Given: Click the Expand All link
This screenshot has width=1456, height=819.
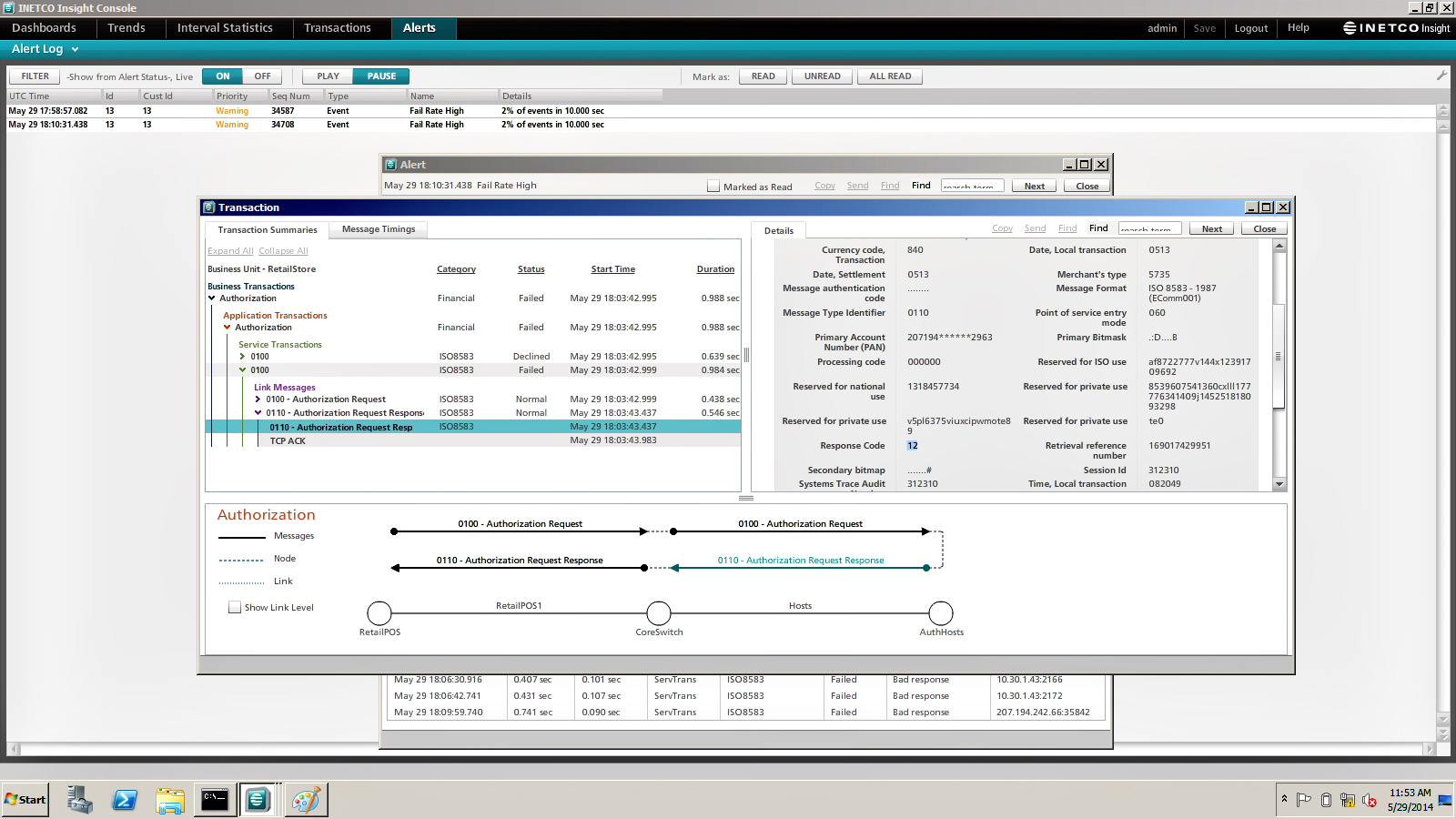Looking at the screenshot, I should coord(230,251).
